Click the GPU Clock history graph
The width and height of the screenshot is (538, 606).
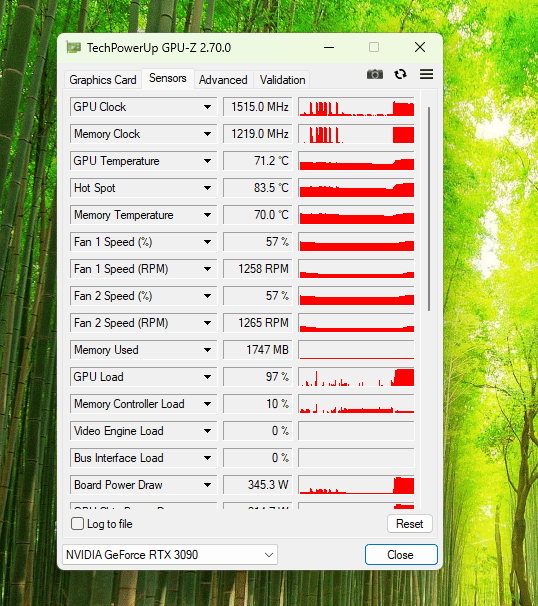tap(356, 107)
